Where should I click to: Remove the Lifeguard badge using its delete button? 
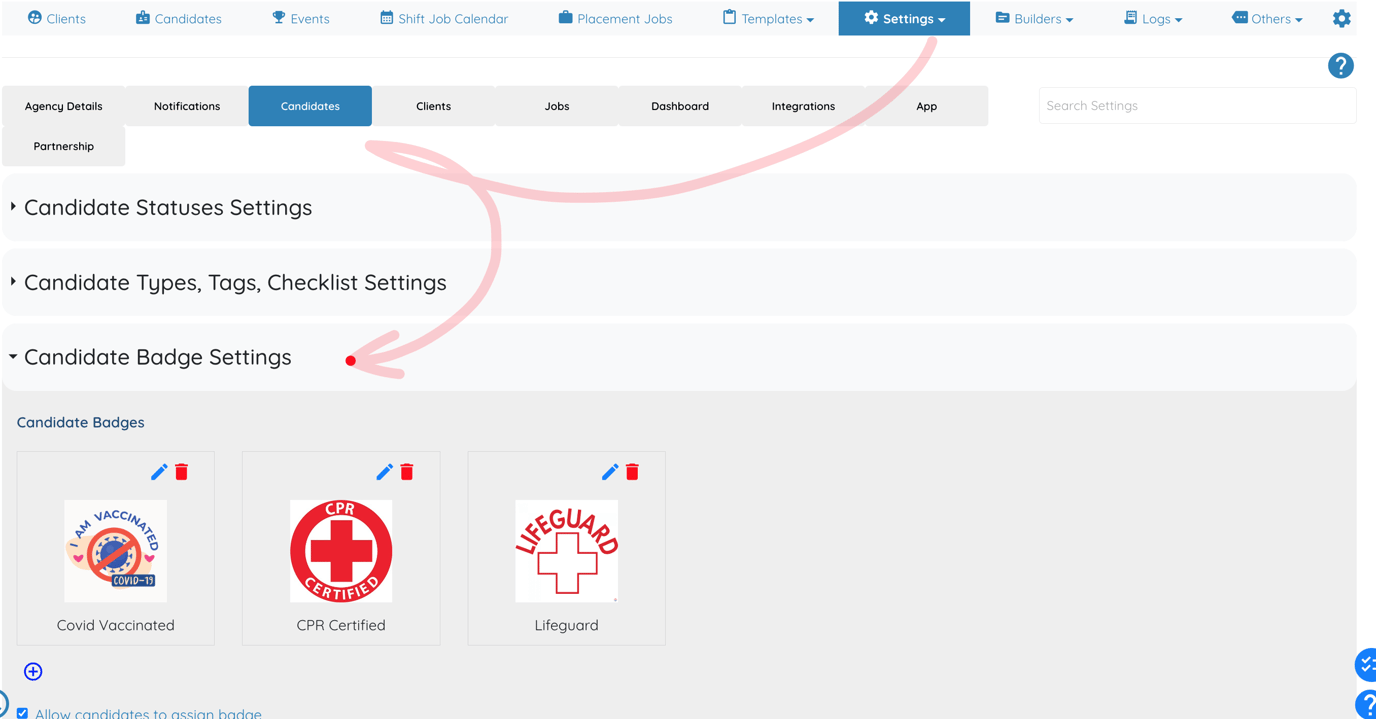(x=631, y=471)
